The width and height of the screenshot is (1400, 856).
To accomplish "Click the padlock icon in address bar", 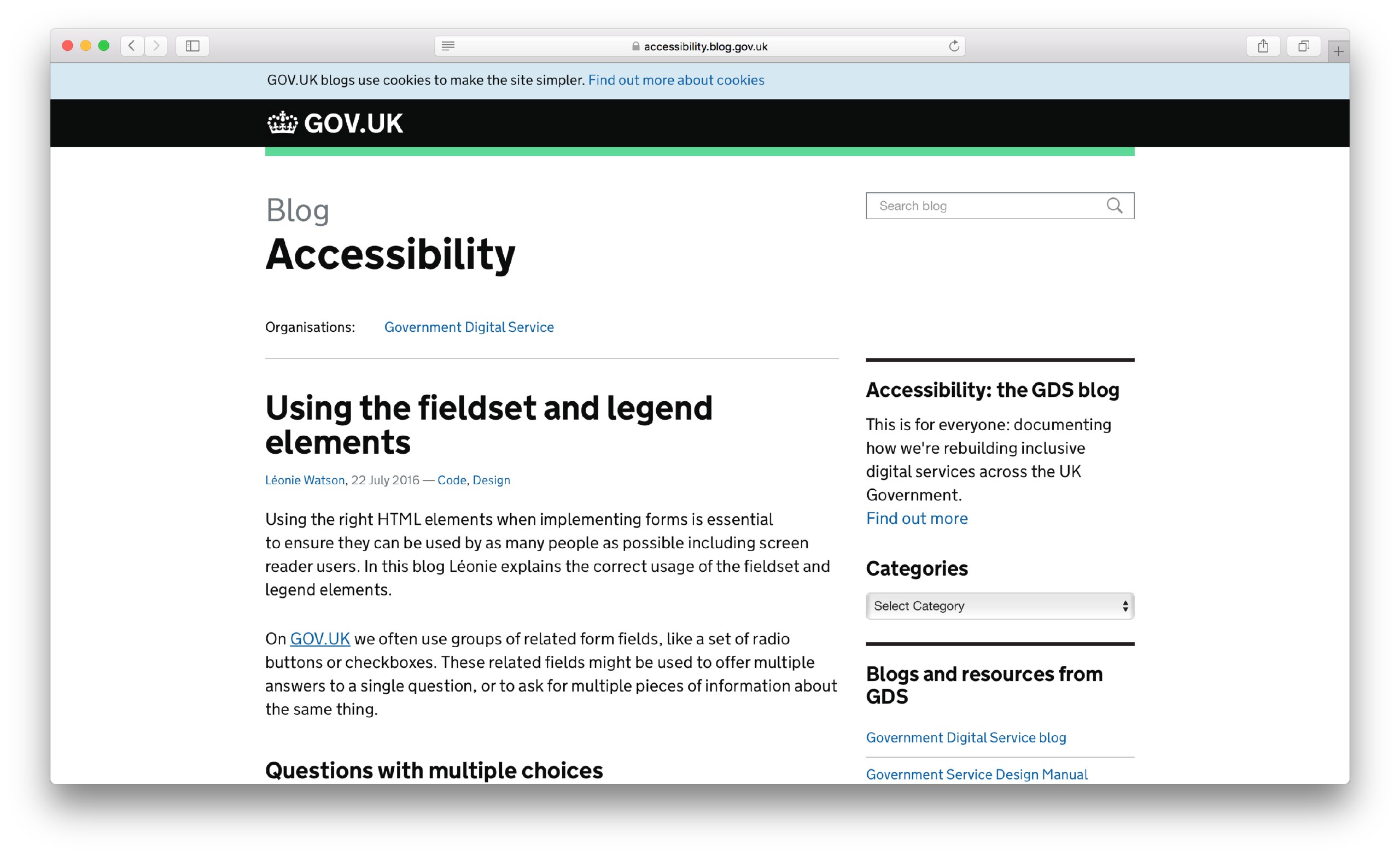I will [636, 46].
